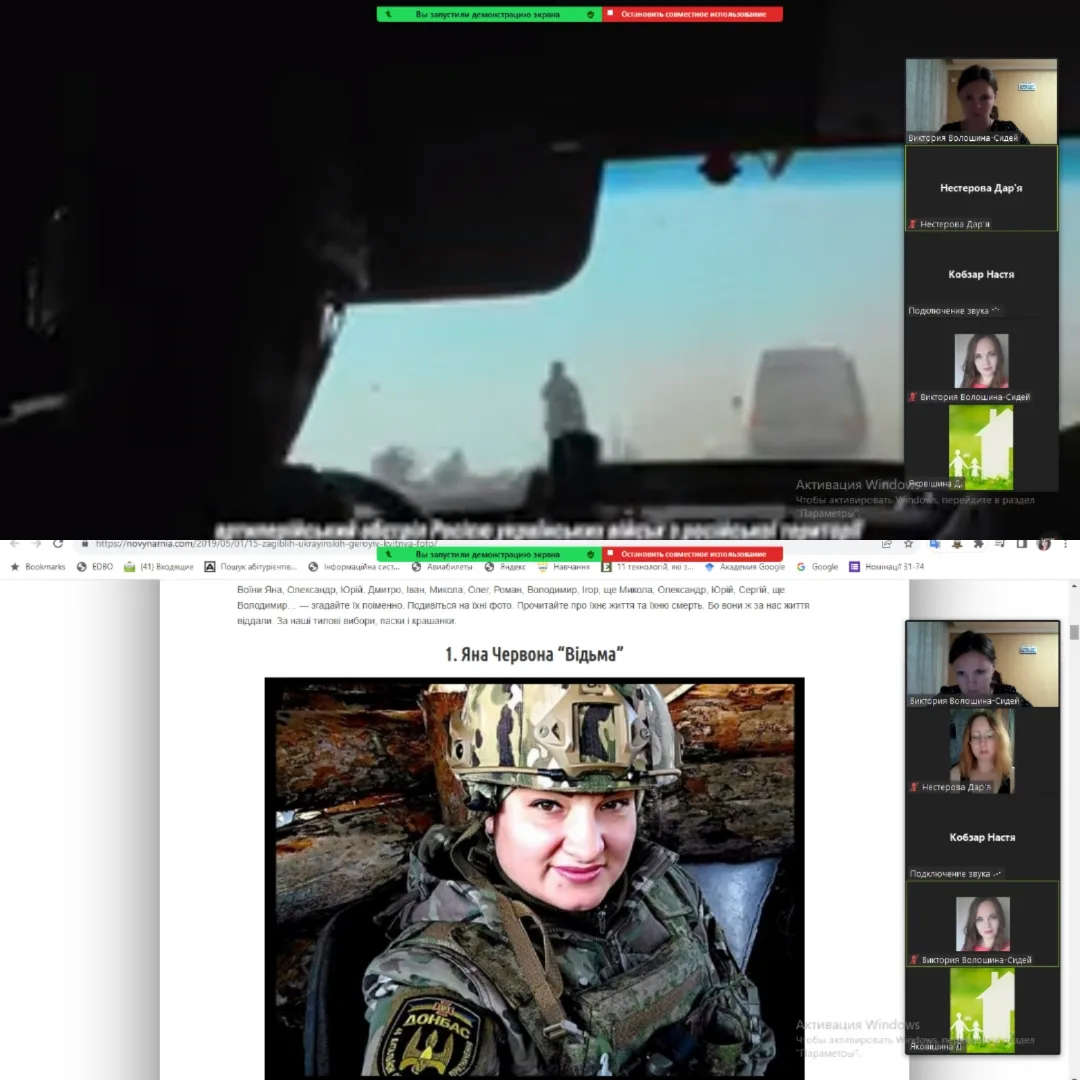Click the browser forward arrow
Screen dimensions: 1080x1080
pyautogui.click(x=36, y=544)
